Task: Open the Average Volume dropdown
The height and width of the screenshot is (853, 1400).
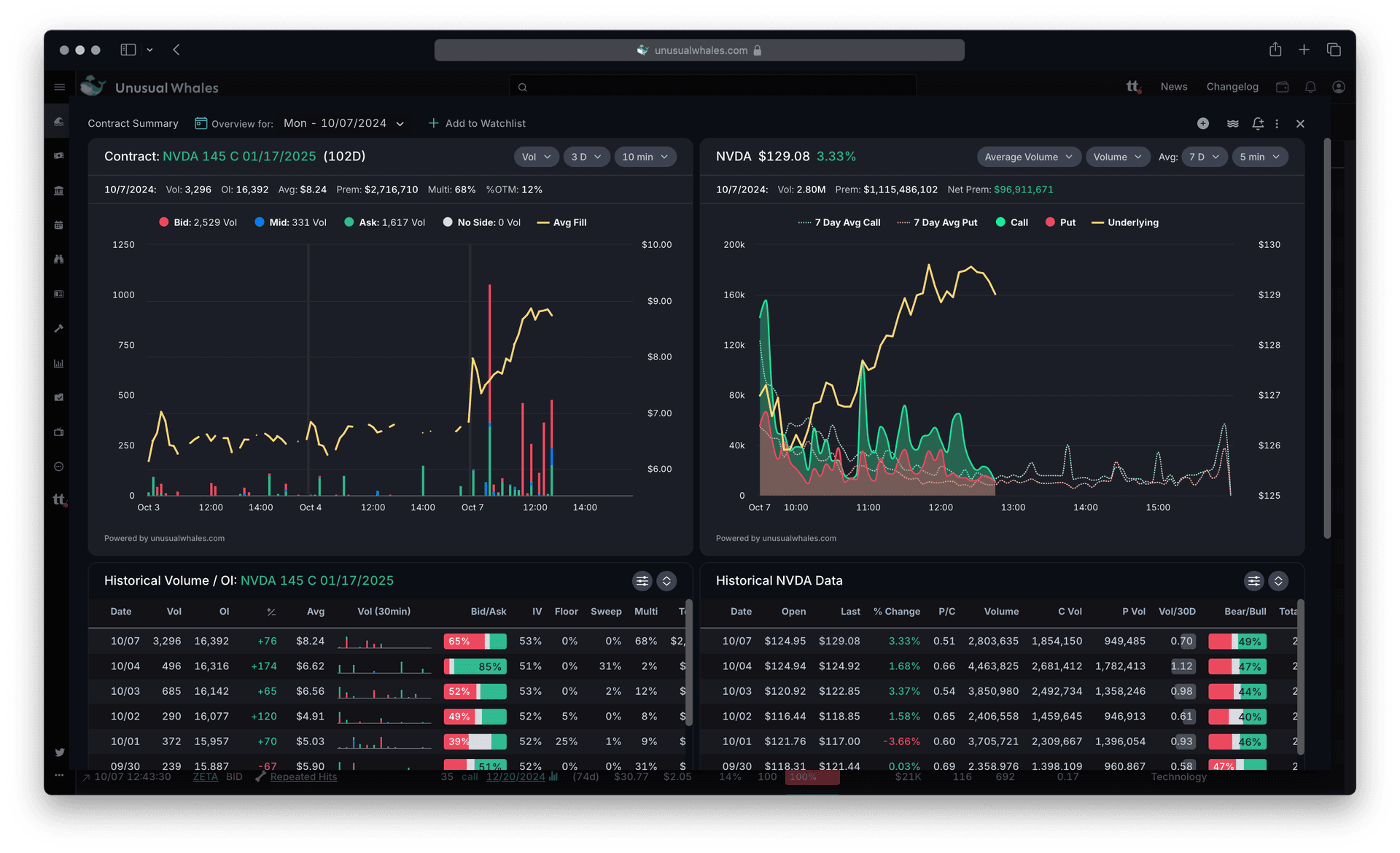Action: [x=1027, y=157]
